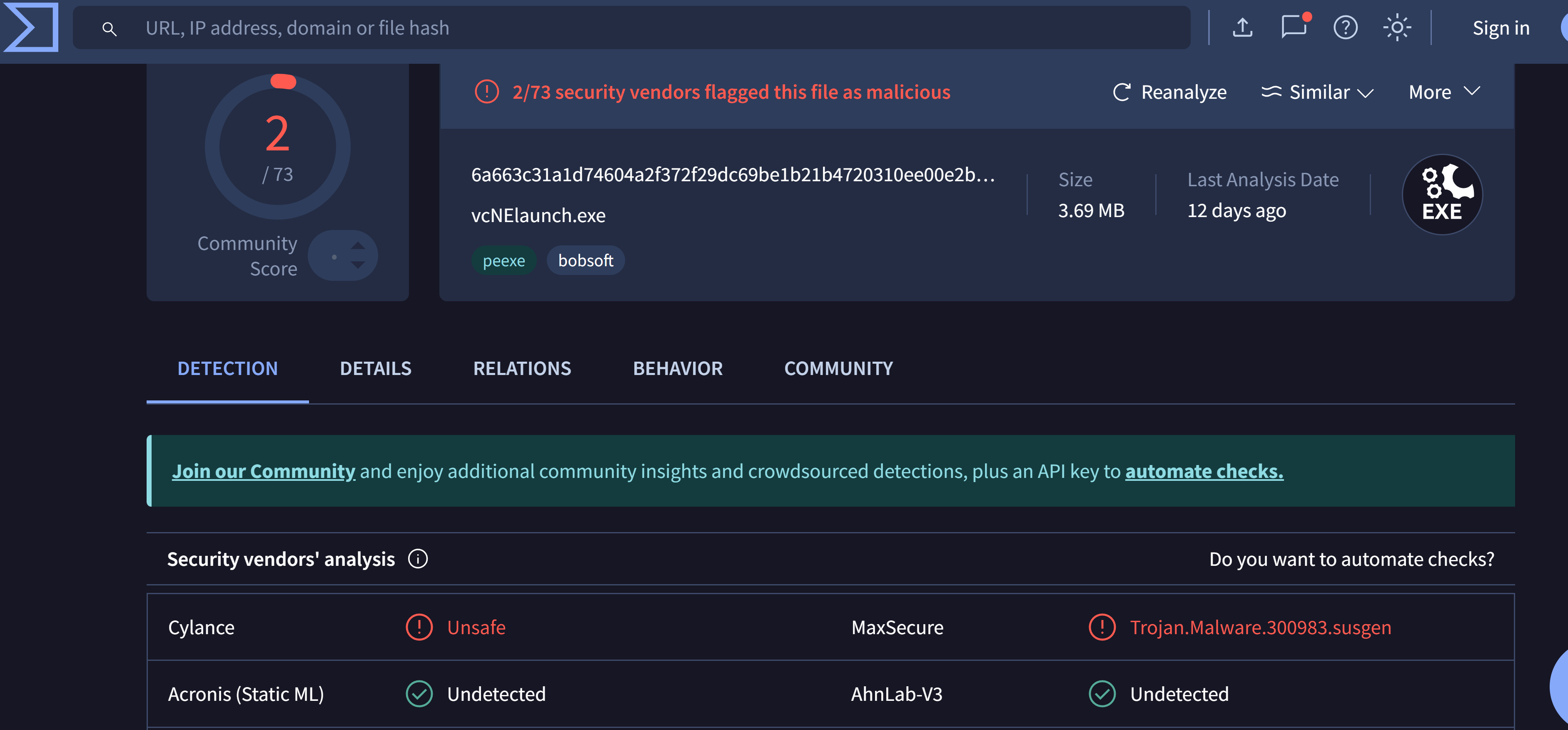
Task: Open the help question mark icon
Action: (x=1345, y=28)
